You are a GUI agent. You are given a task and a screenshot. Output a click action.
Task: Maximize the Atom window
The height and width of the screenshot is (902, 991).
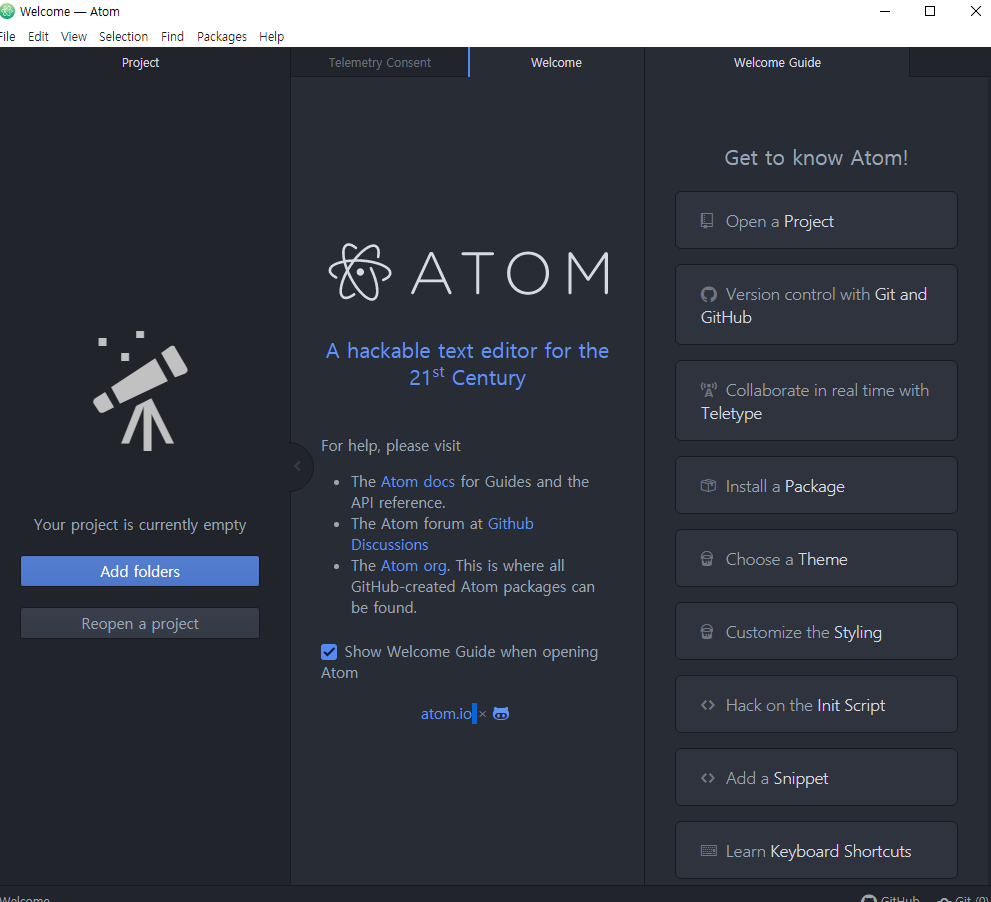point(930,11)
